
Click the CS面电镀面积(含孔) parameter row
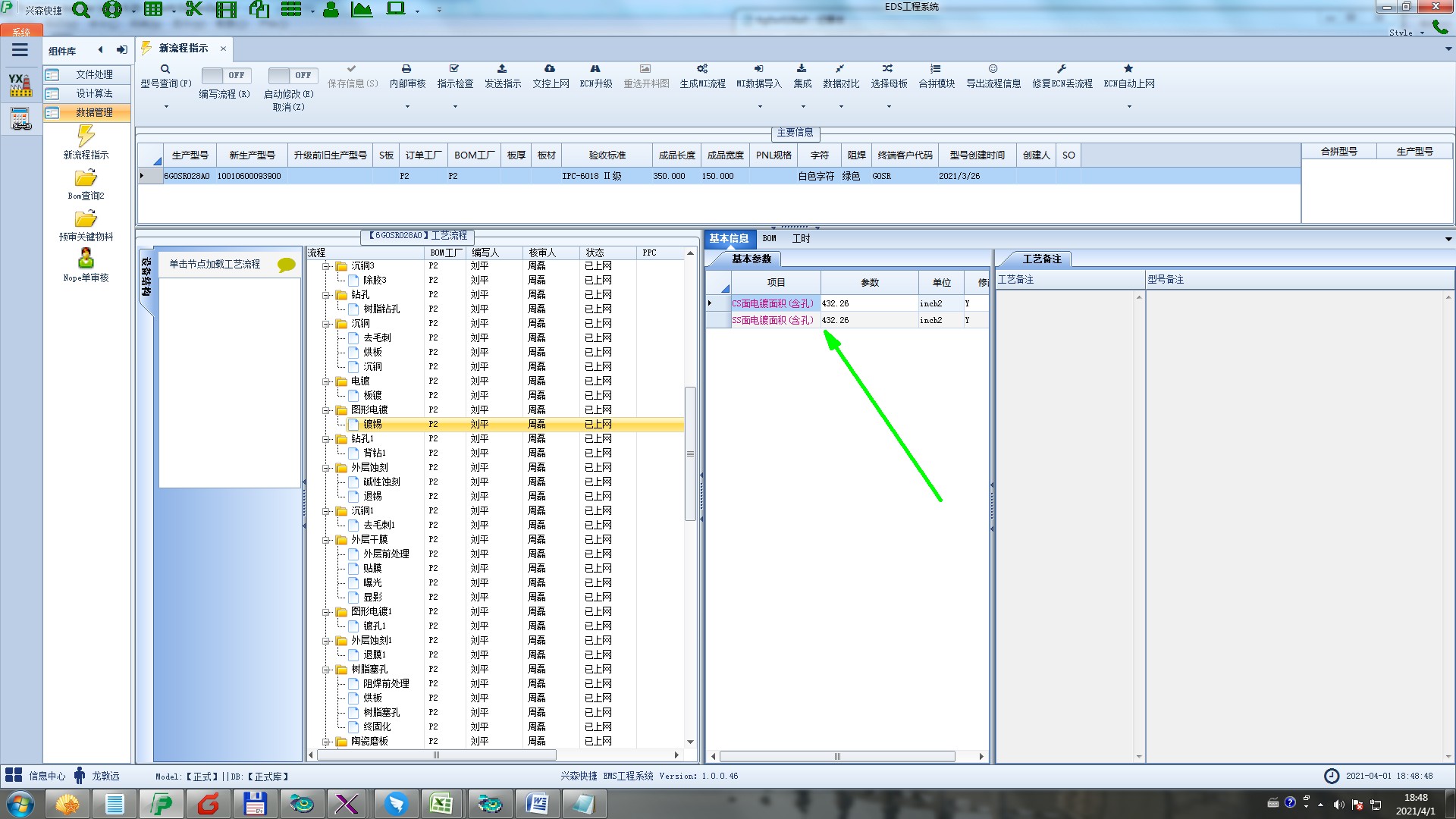[847, 303]
